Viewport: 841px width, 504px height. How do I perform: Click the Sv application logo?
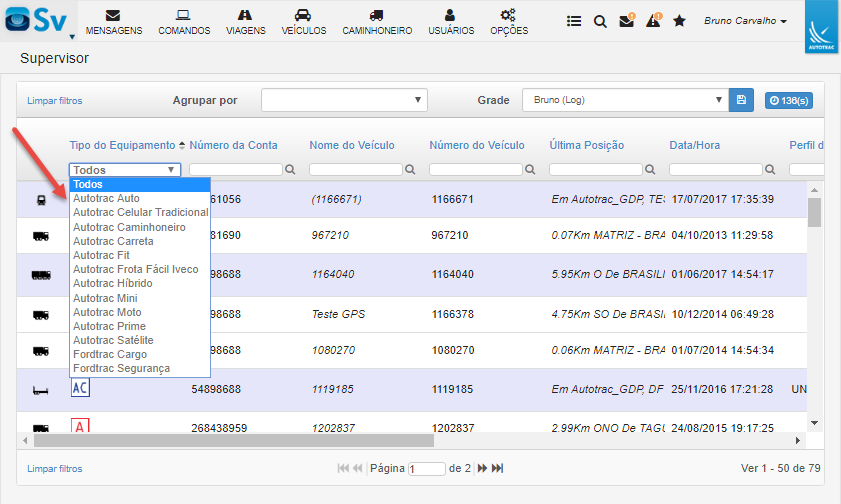click(36, 20)
